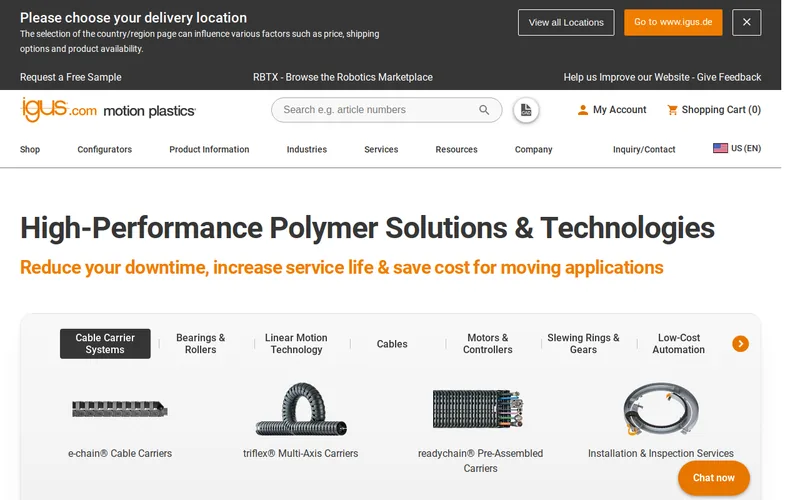Click the readychain Pre-Assembled Carriers image
The width and height of the screenshot is (800, 500).
[478, 409]
